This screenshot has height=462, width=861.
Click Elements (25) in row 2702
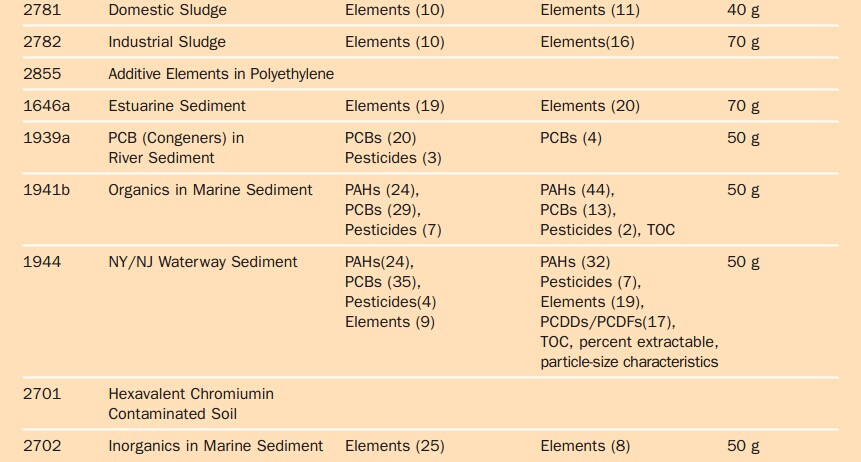[x=394, y=446]
